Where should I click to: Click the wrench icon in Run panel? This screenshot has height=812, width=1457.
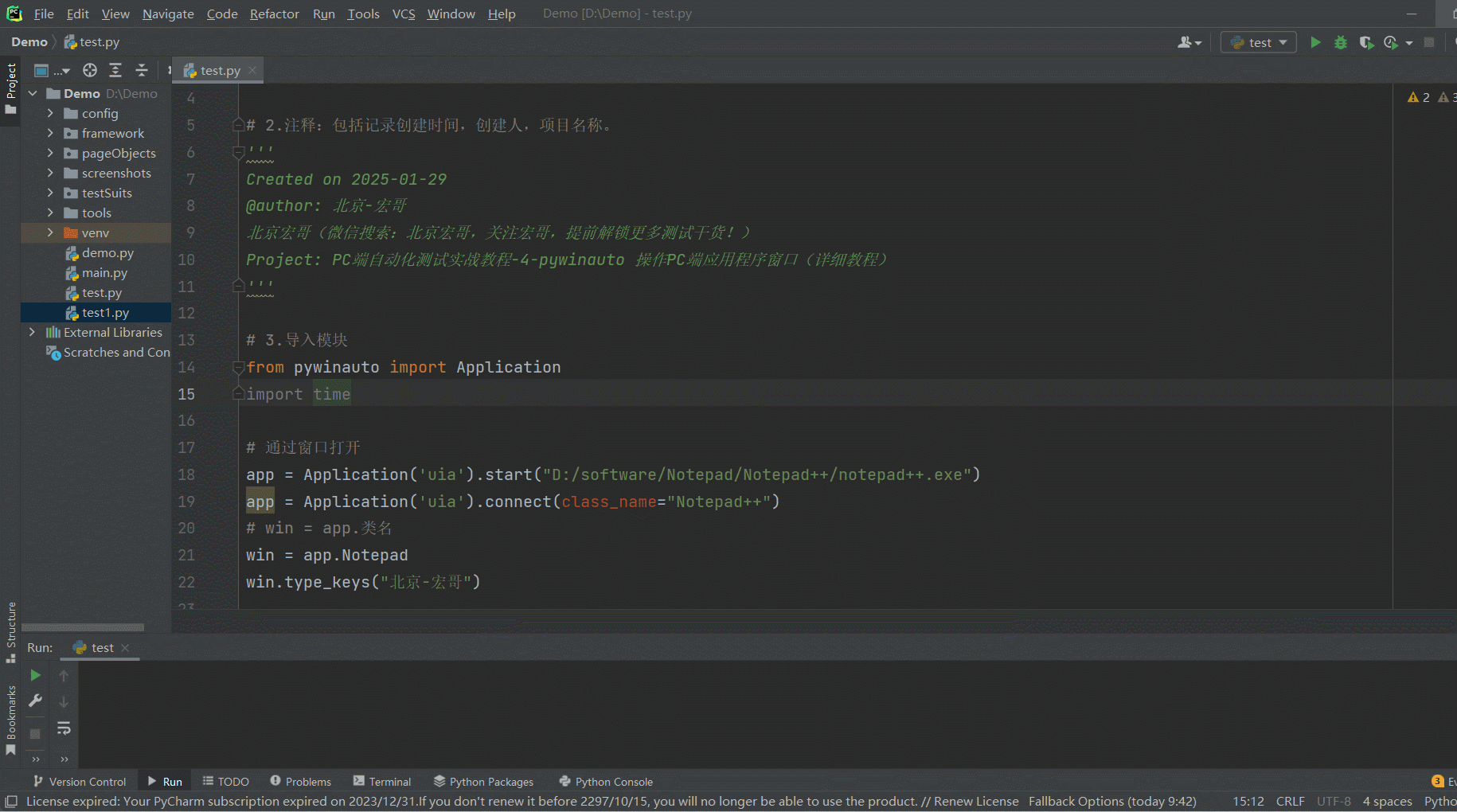(35, 701)
